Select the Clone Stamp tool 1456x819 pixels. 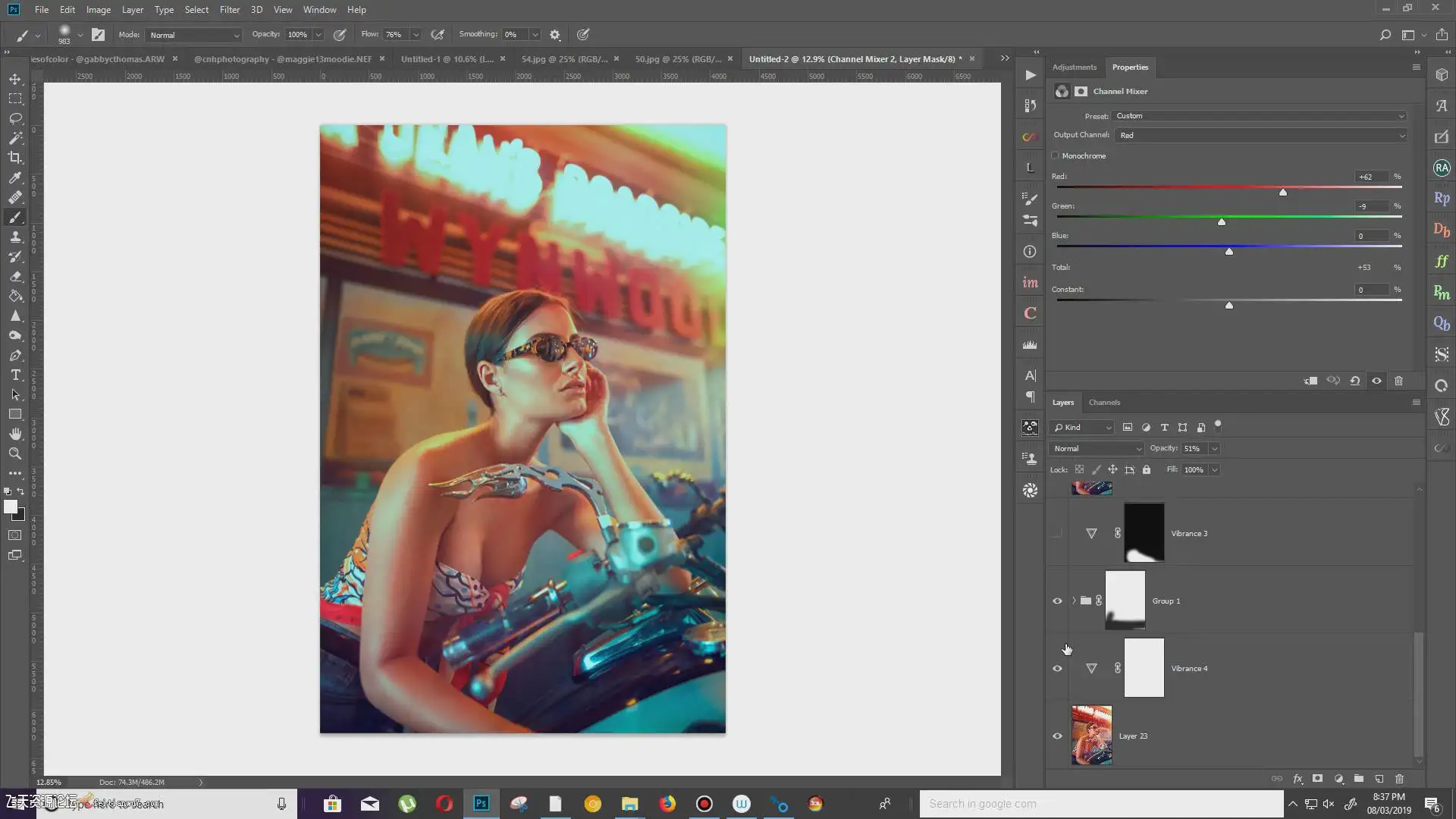pos(15,237)
